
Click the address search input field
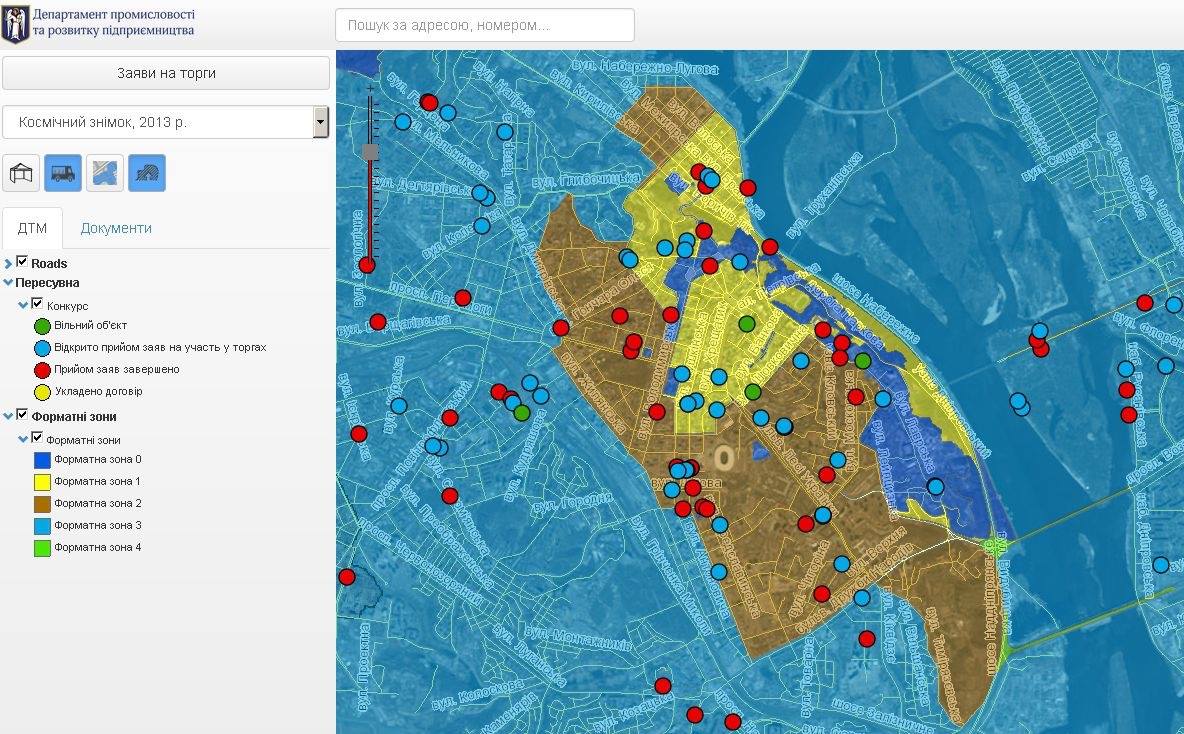pyautogui.click(x=484, y=25)
